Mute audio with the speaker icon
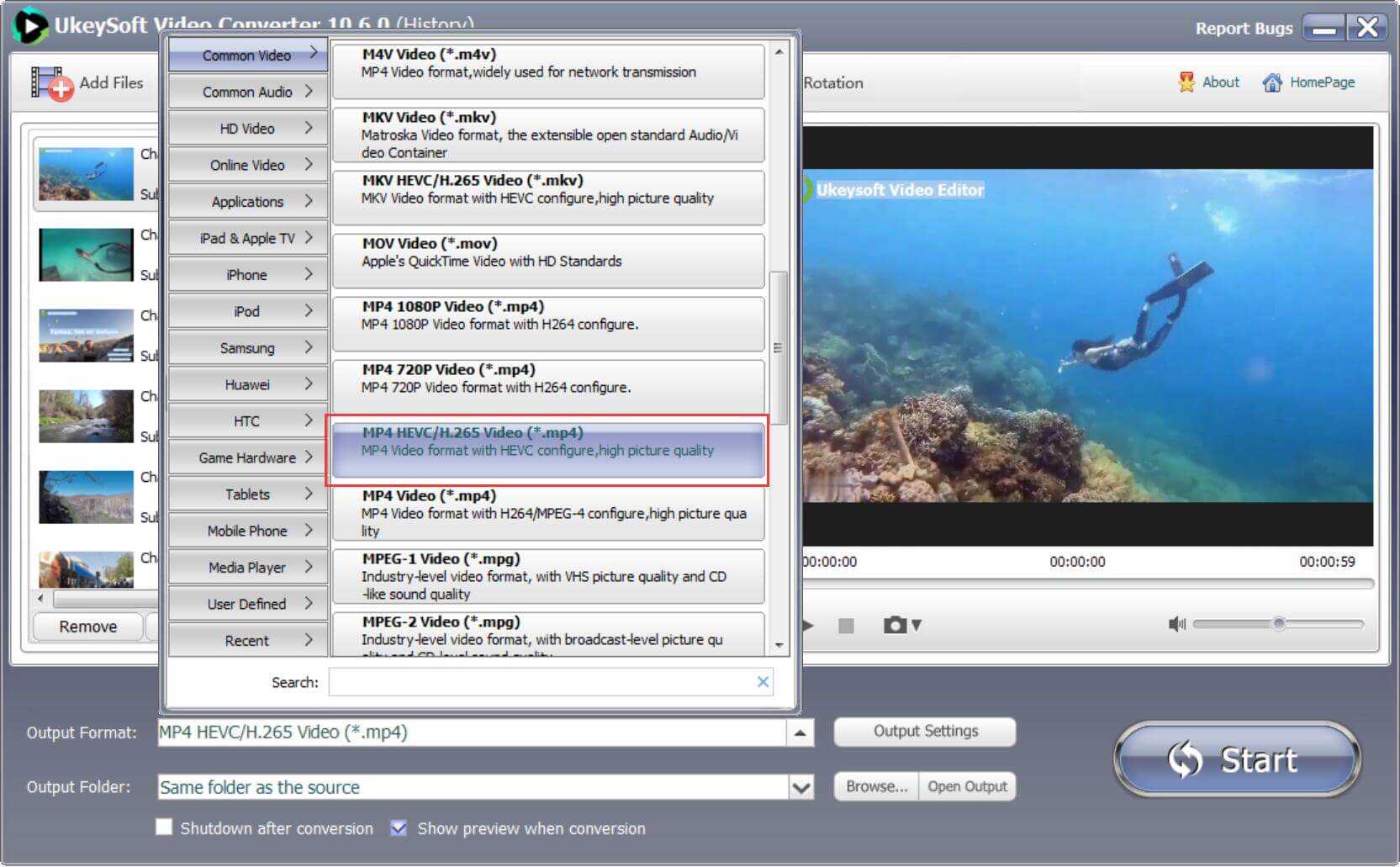The image size is (1400, 867). pos(1176,624)
